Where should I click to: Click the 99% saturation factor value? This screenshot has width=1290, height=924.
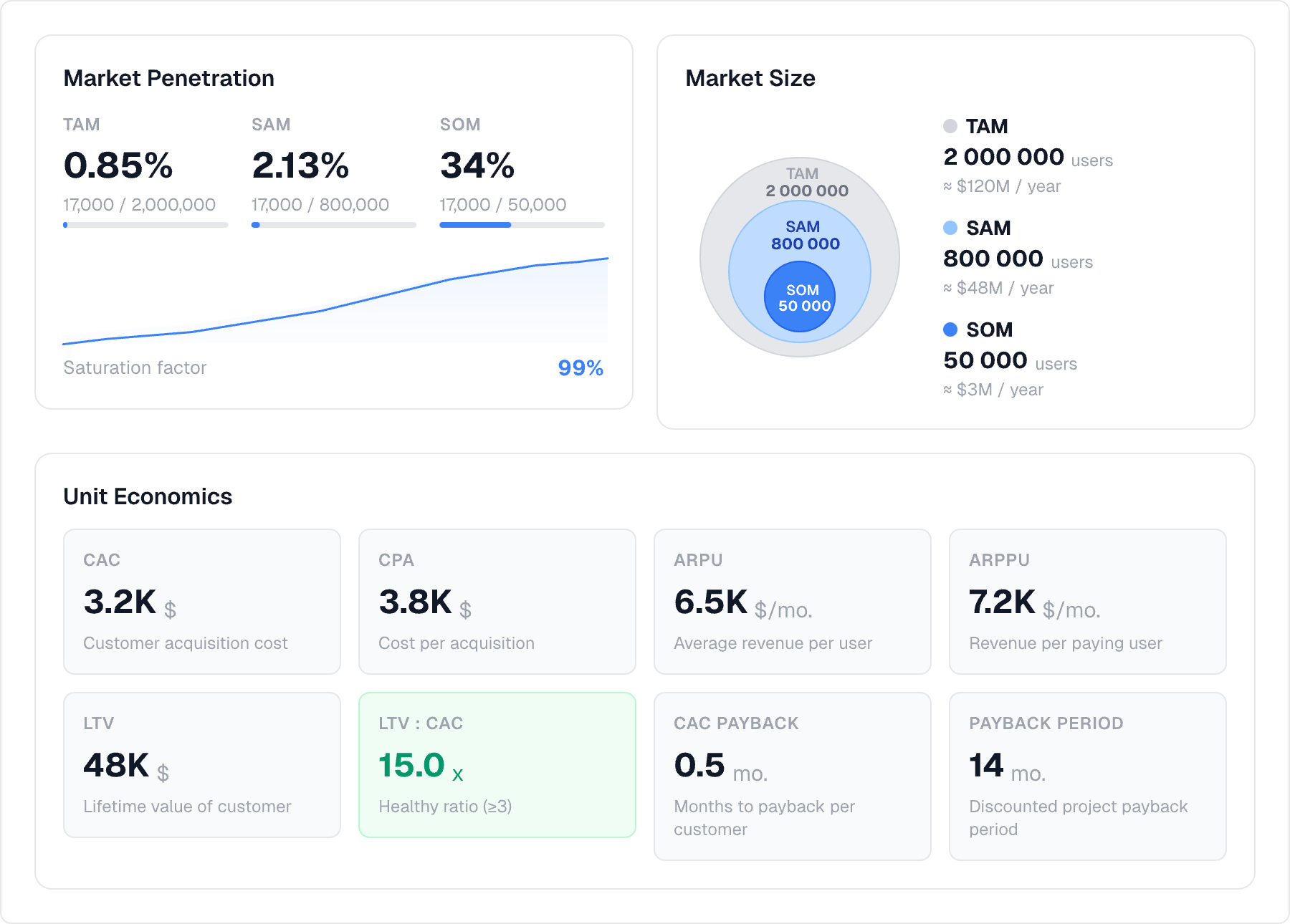(580, 368)
